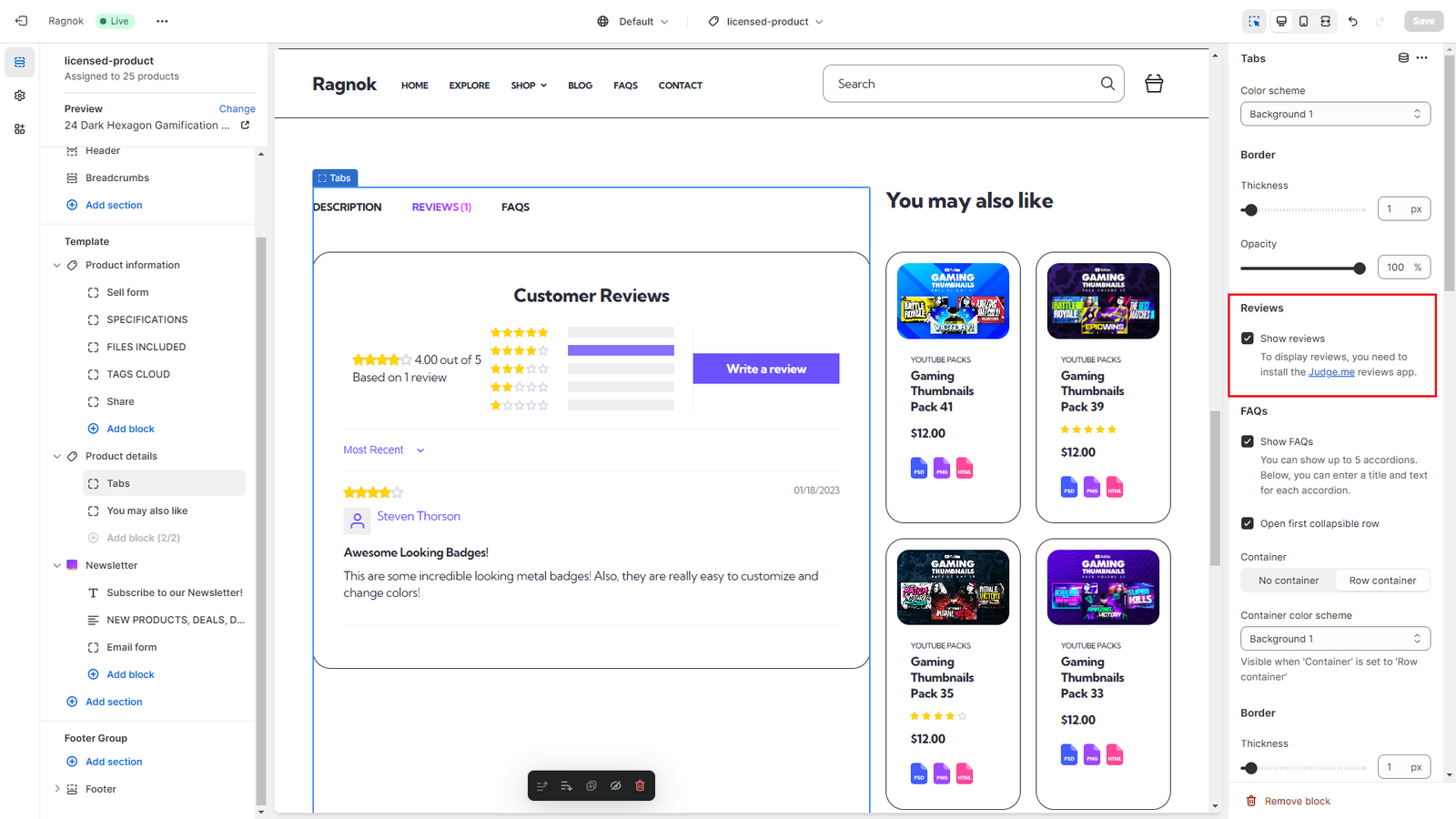Open the Most Recent sort dropdown
The height and width of the screenshot is (819, 1456).
click(x=383, y=450)
